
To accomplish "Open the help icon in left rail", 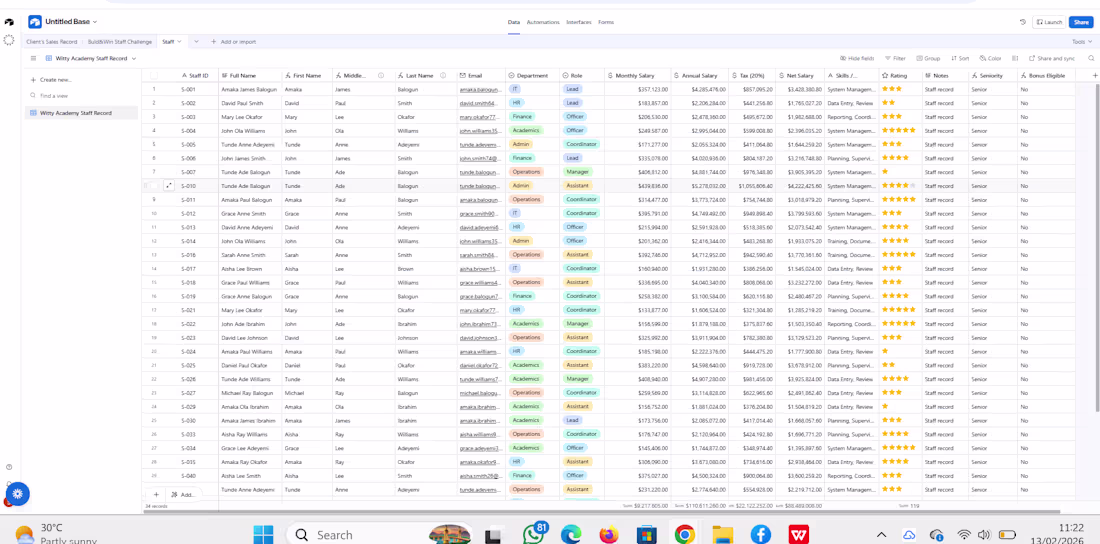I will pyautogui.click(x=8, y=467).
